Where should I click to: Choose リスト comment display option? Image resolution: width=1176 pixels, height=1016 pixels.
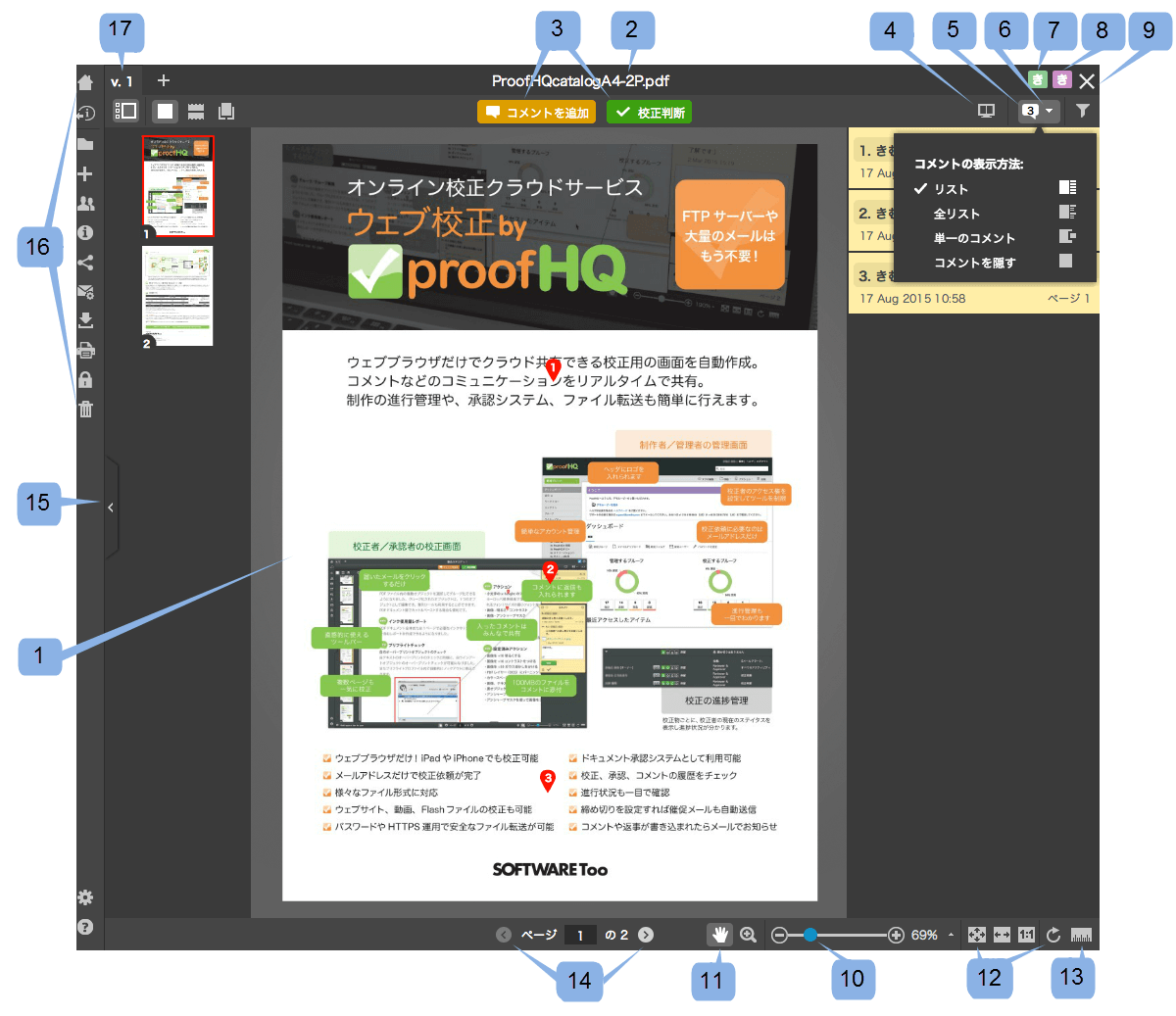pyautogui.click(x=995, y=188)
